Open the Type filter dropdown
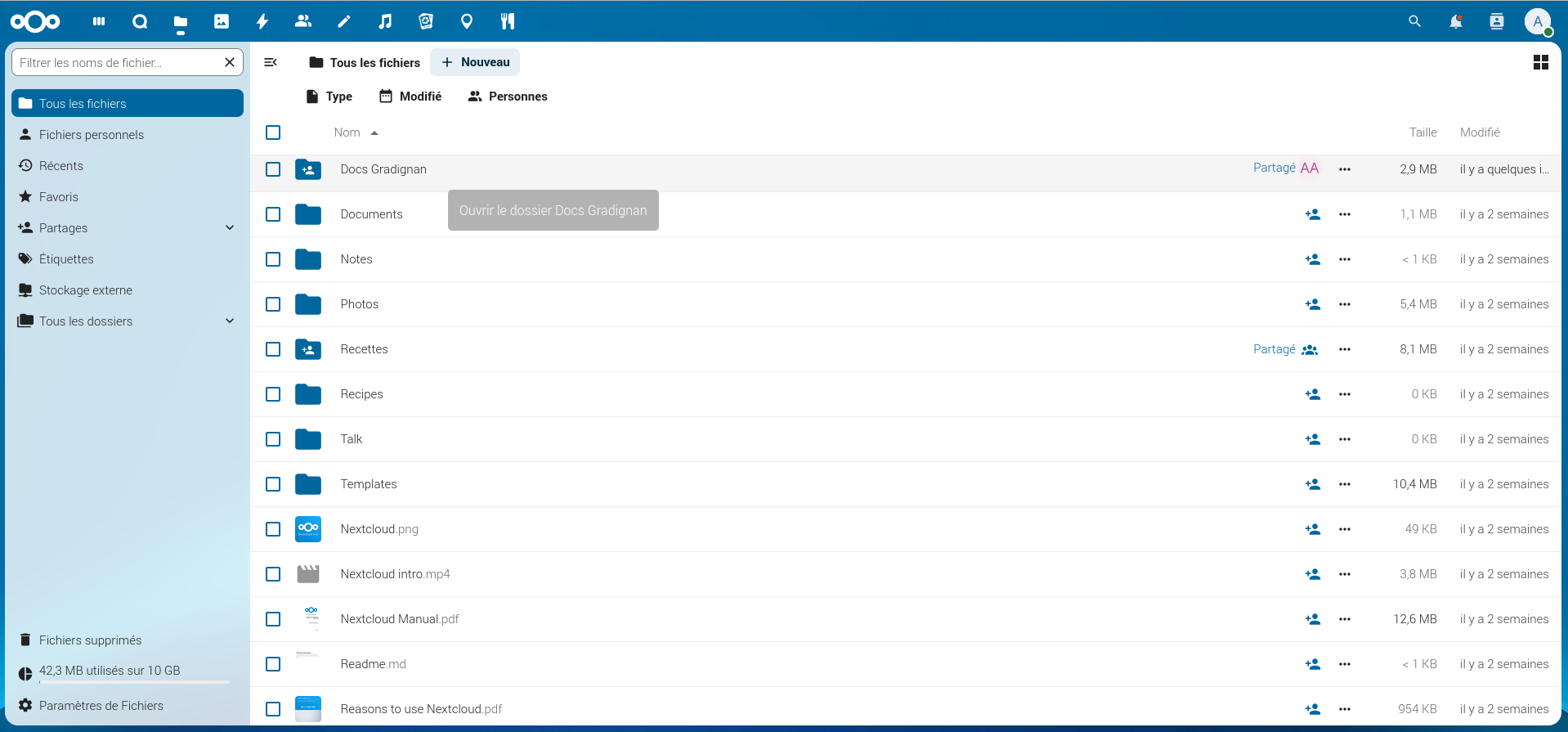Image resolution: width=1568 pixels, height=732 pixels. pos(329,97)
